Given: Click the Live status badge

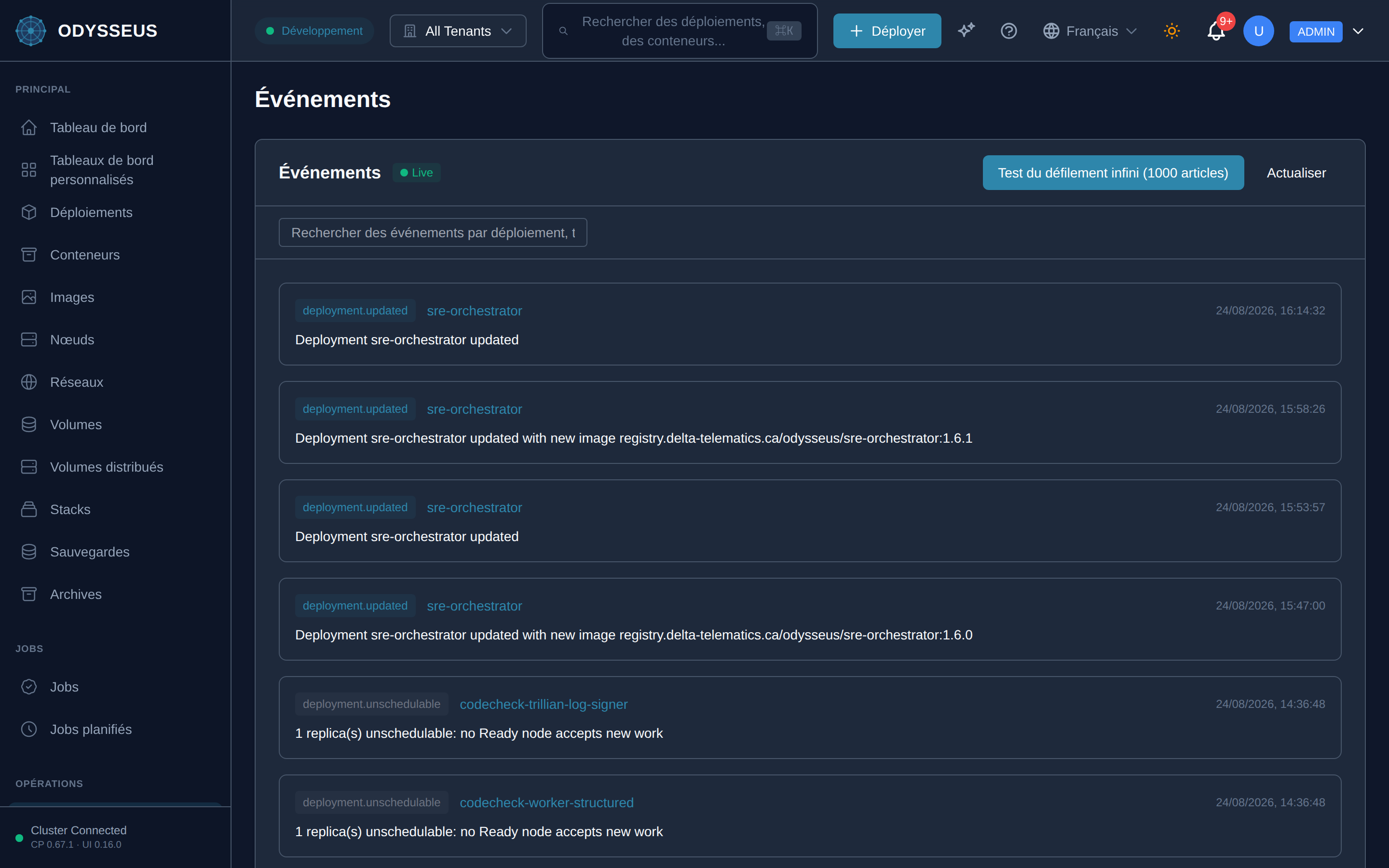Looking at the screenshot, I should point(416,173).
